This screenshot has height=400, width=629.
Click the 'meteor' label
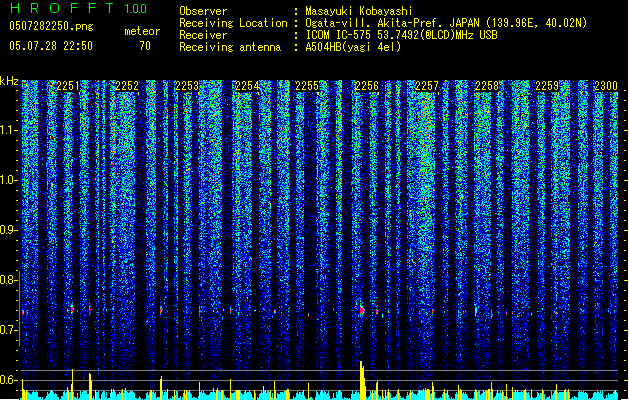click(142, 31)
